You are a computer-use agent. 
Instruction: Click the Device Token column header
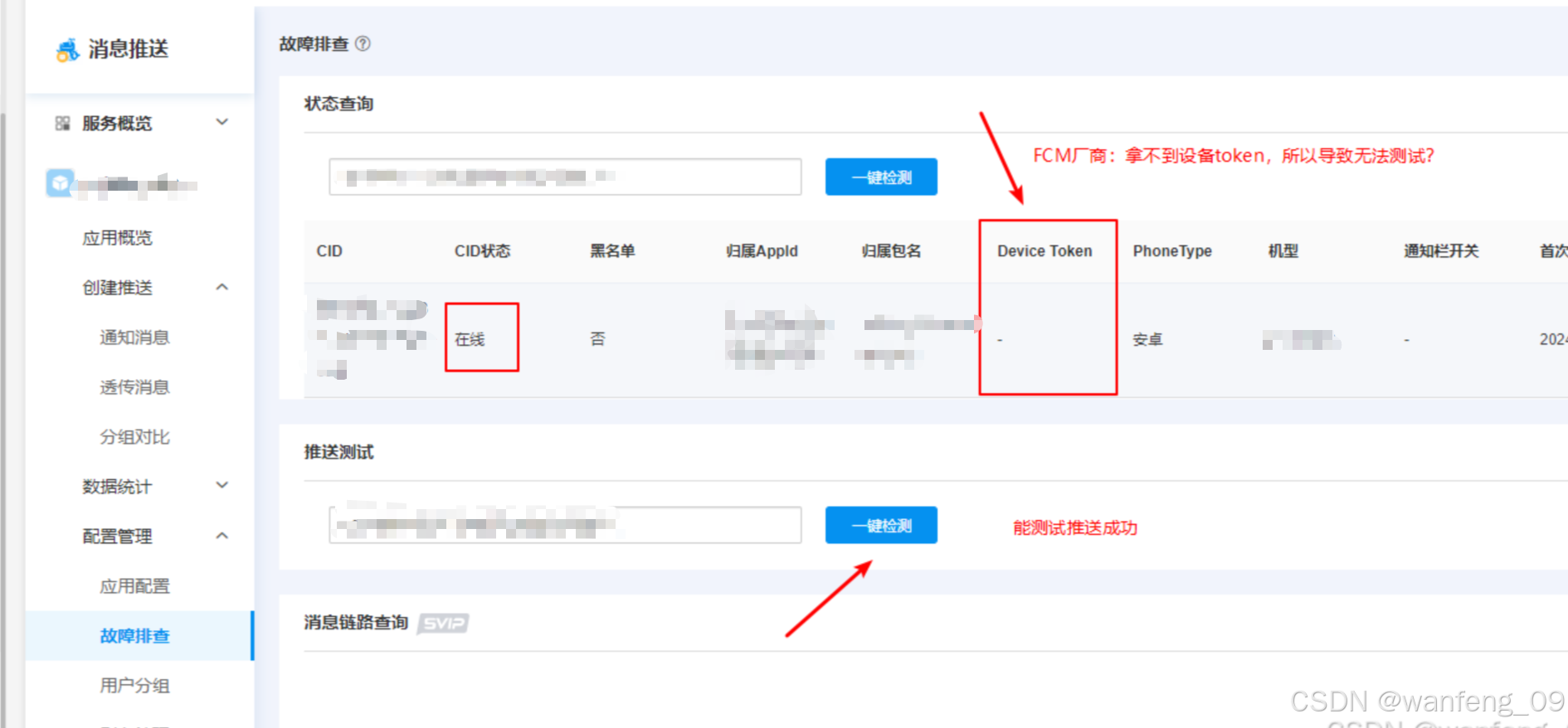point(1045,251)
